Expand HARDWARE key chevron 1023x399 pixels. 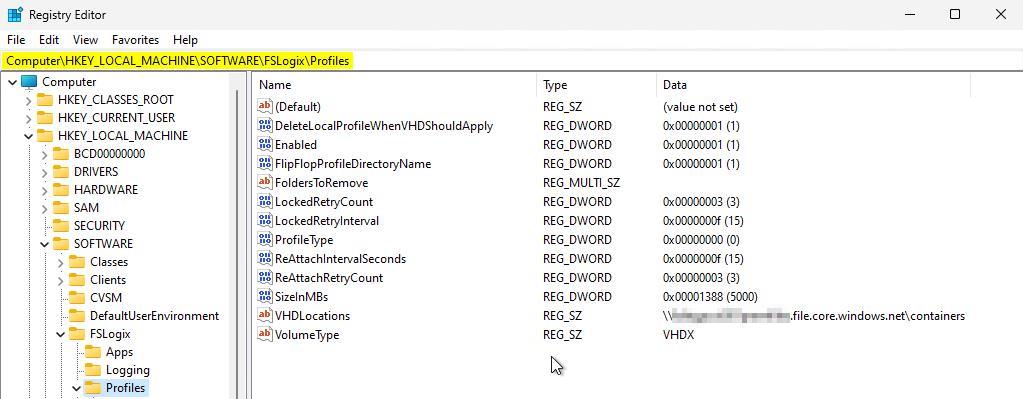pos(44,190)
